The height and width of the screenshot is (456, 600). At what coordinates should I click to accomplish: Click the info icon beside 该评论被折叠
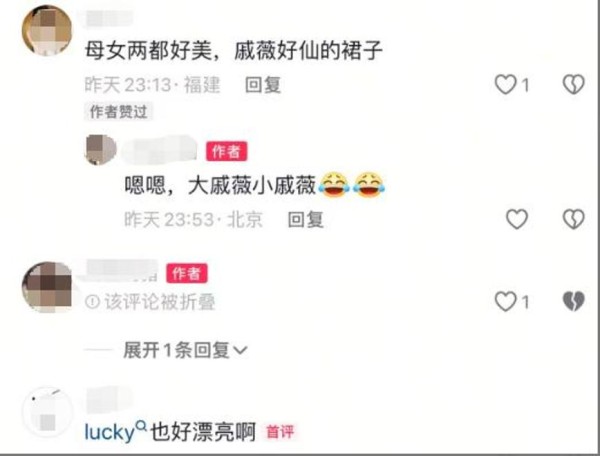pos(92,302)
